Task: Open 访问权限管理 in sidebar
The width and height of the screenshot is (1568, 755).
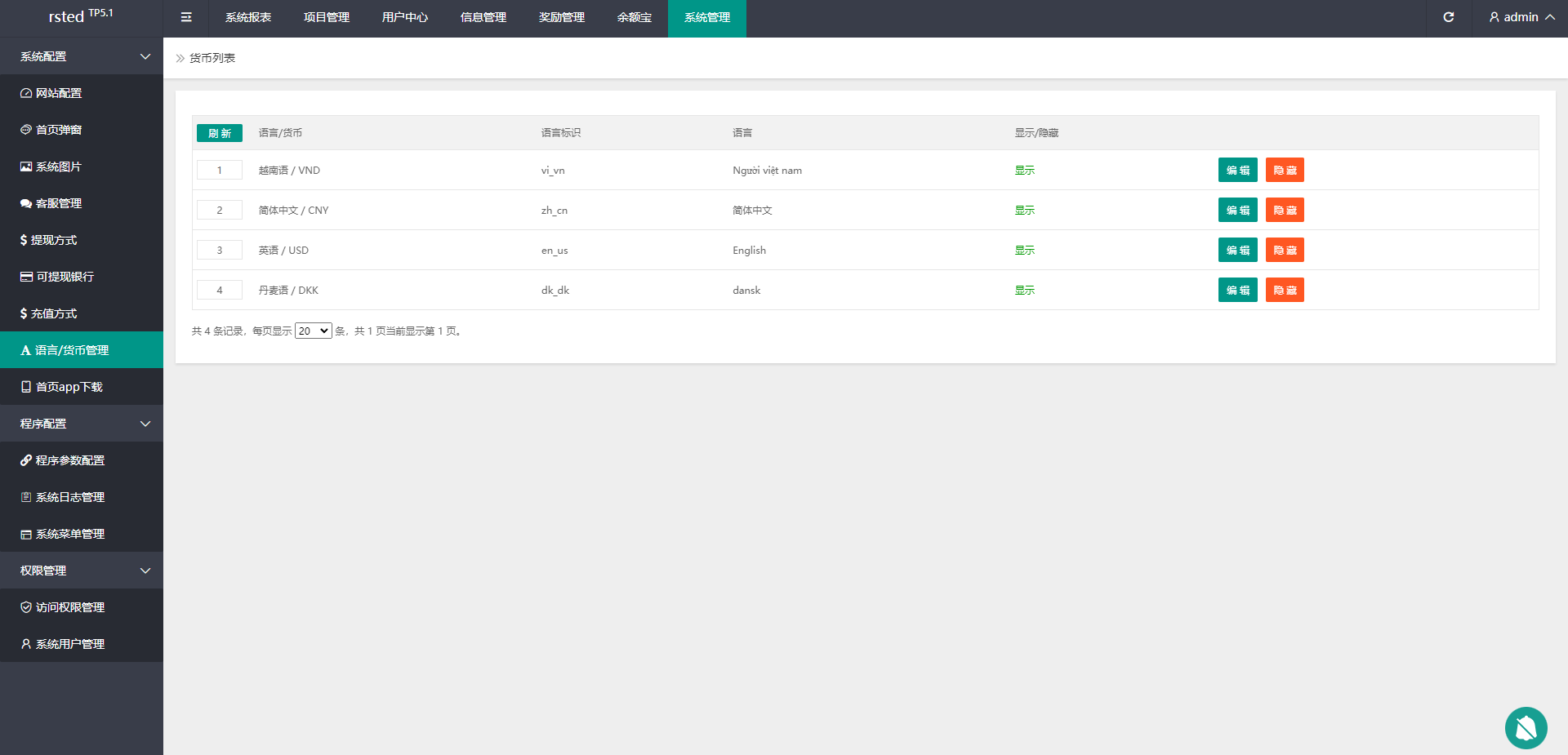Action: (x=70, y=607)
